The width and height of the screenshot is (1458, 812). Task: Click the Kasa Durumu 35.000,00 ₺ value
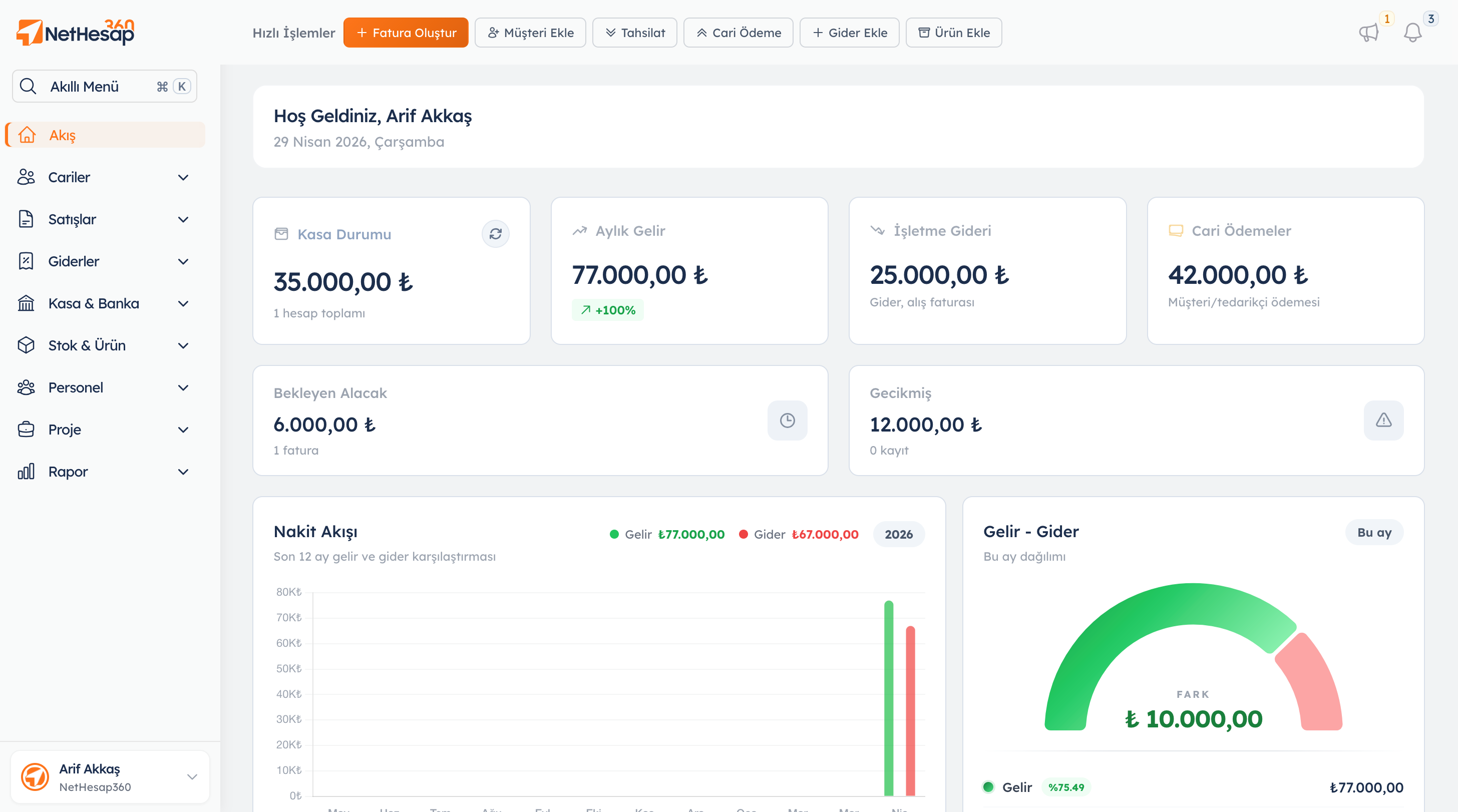pyautogui.click(x=343, y=282)
